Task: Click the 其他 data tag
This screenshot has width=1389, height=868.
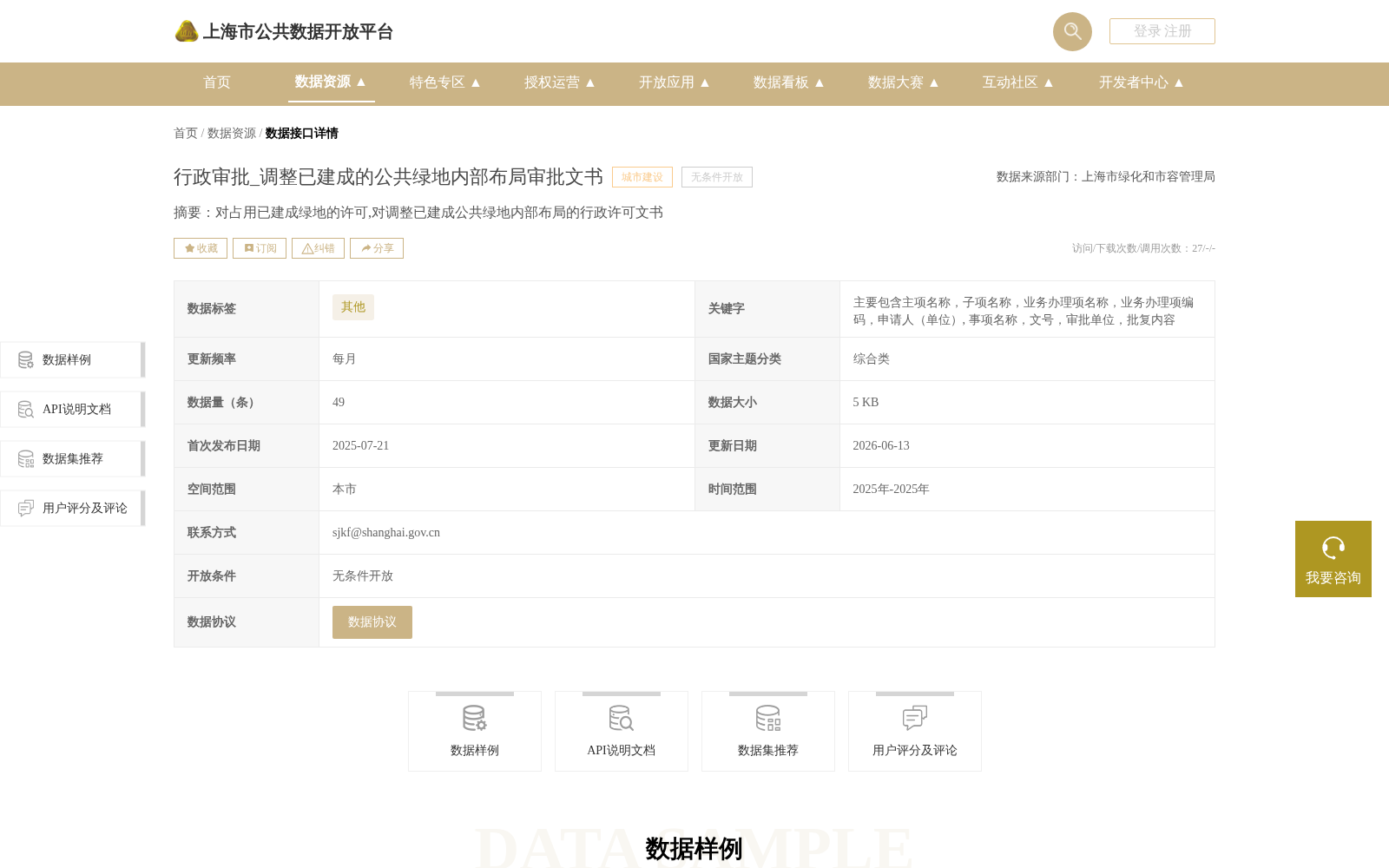Action: coord(353,307)
